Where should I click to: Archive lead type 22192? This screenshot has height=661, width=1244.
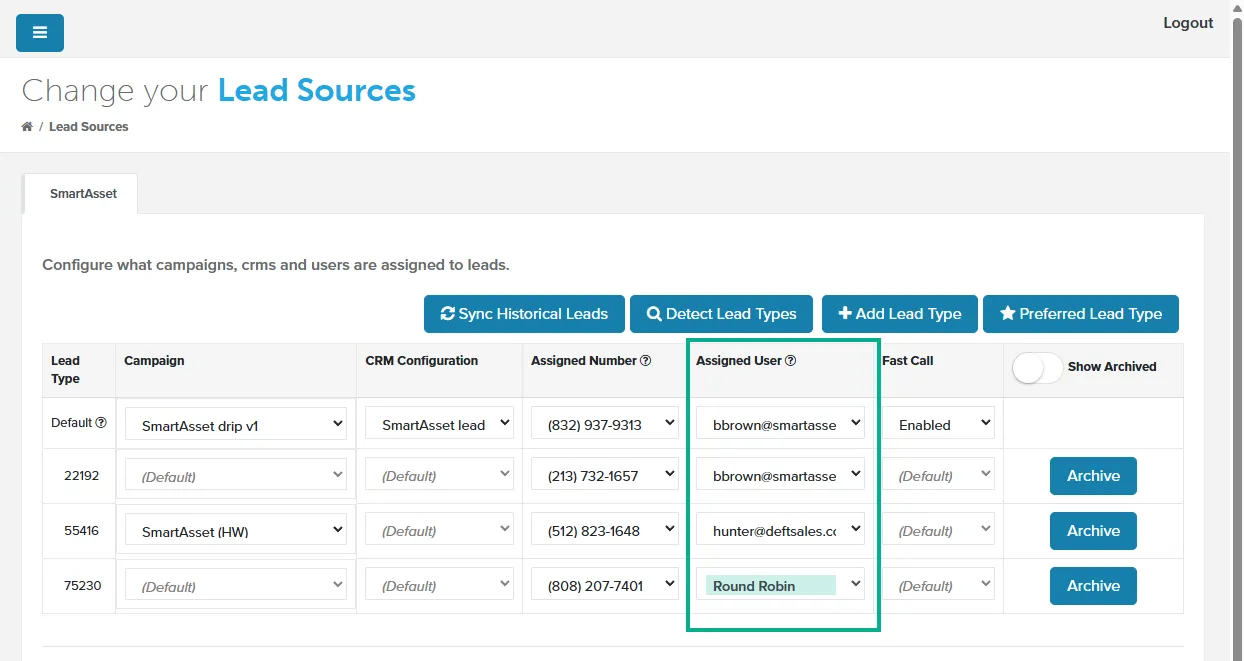tap(1093, 476)
